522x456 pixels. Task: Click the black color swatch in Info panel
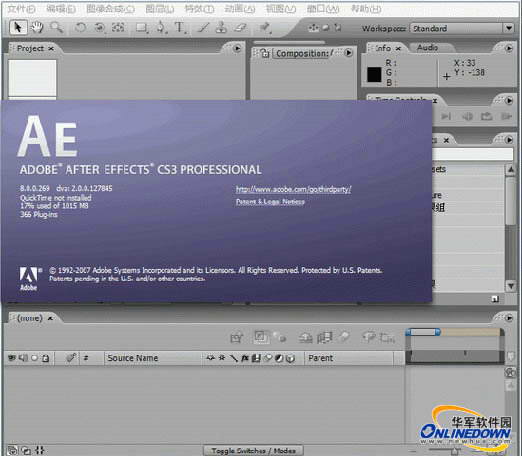click(374, 74)
